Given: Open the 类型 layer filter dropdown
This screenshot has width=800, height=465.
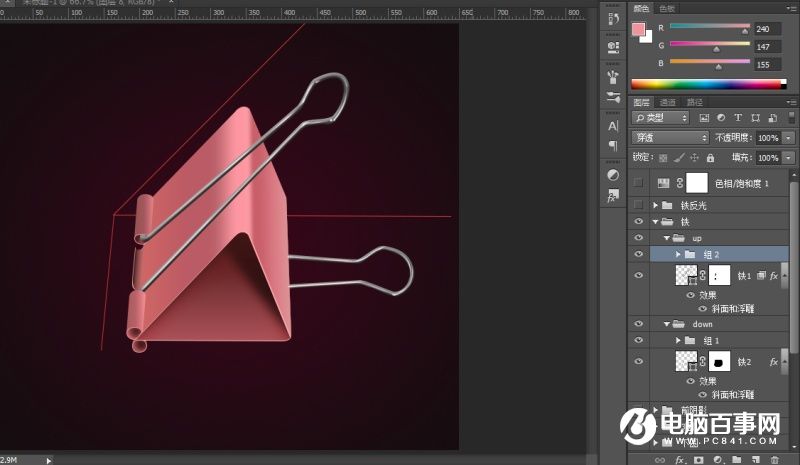Looking at the screenshot, I should (x=661, y=118).
